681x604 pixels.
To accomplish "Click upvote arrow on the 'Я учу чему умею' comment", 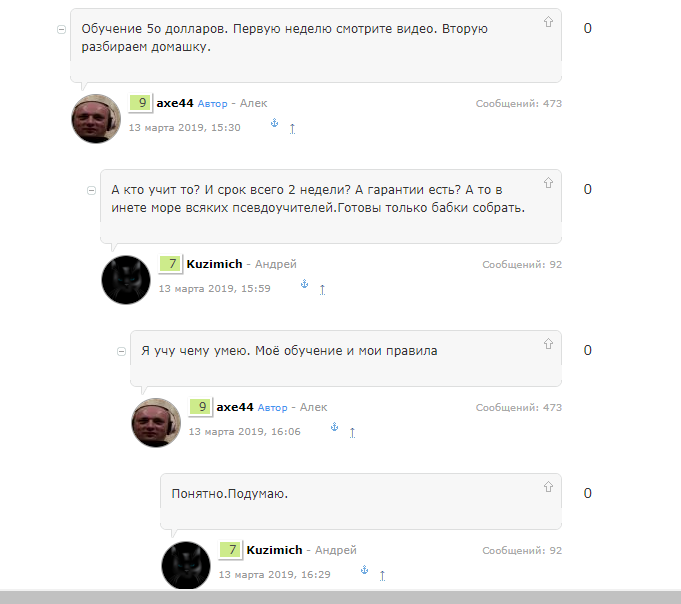I will (x=548, y=344).
